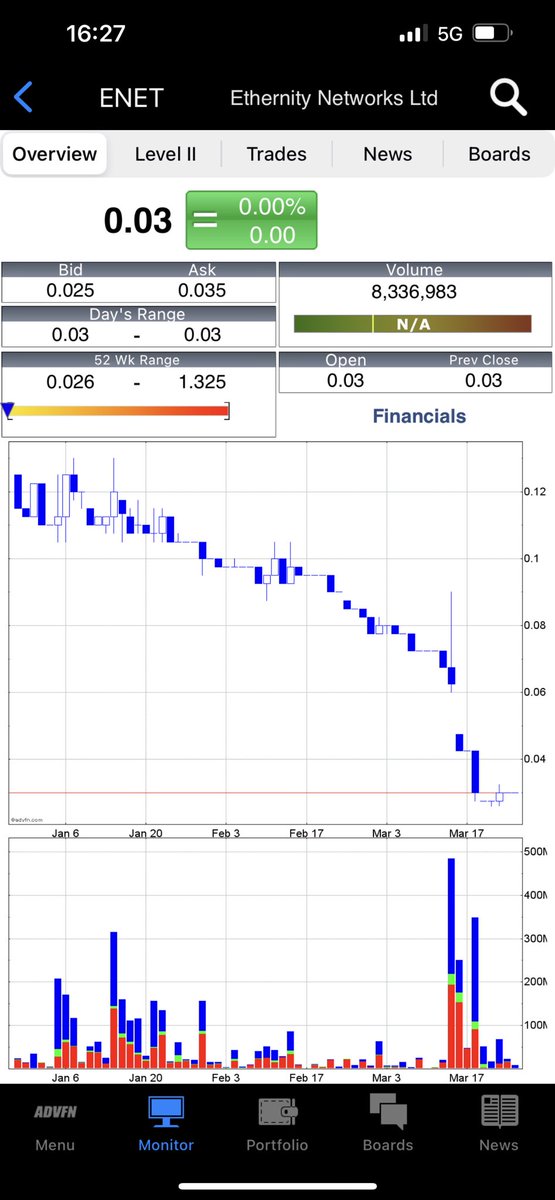Open the Portfolio wallet icon
The width and height of the screenshot is (555, 1200).
pos(277,1111)
